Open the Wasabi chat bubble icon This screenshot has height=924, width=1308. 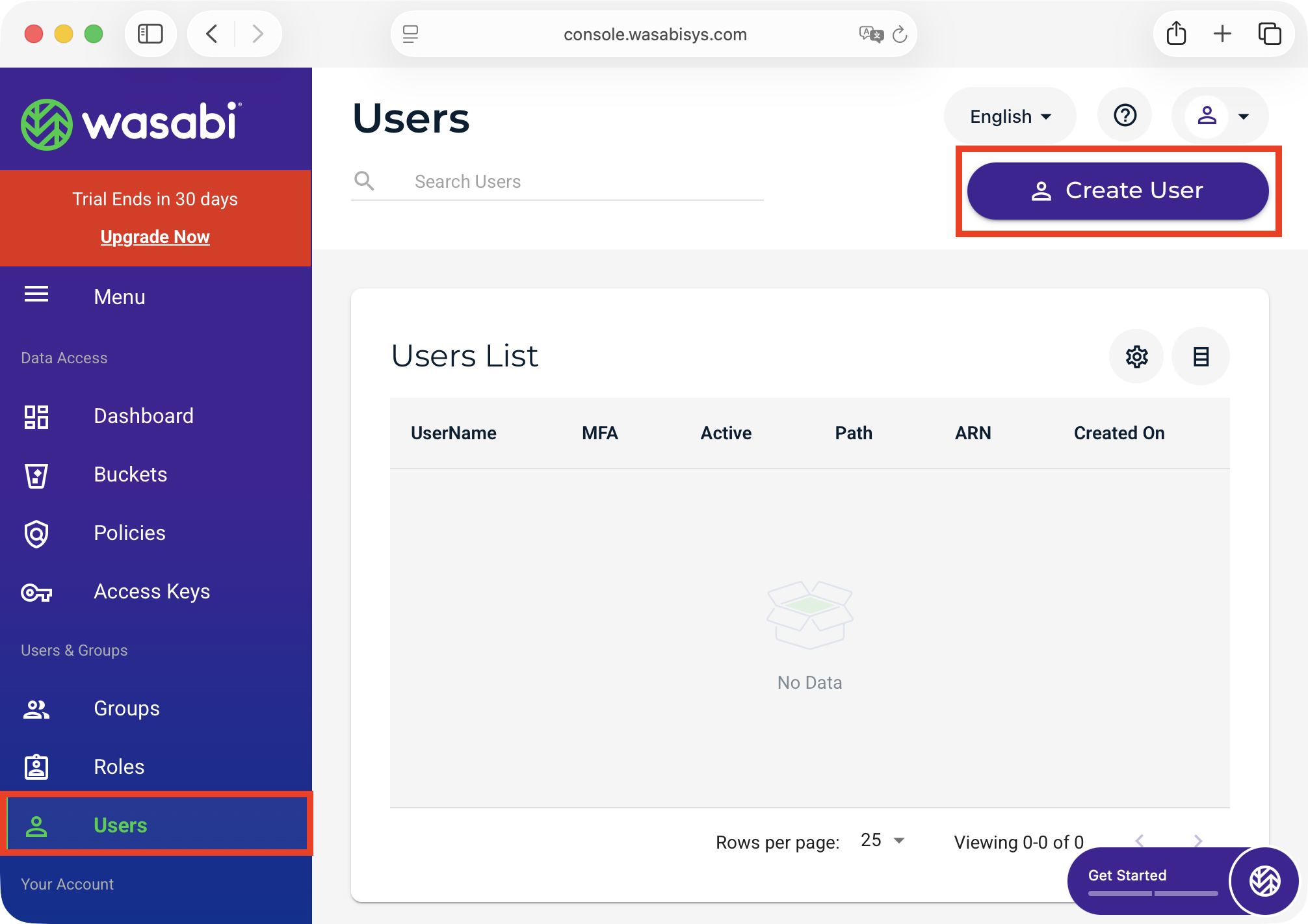click(x=1264, y=881)
